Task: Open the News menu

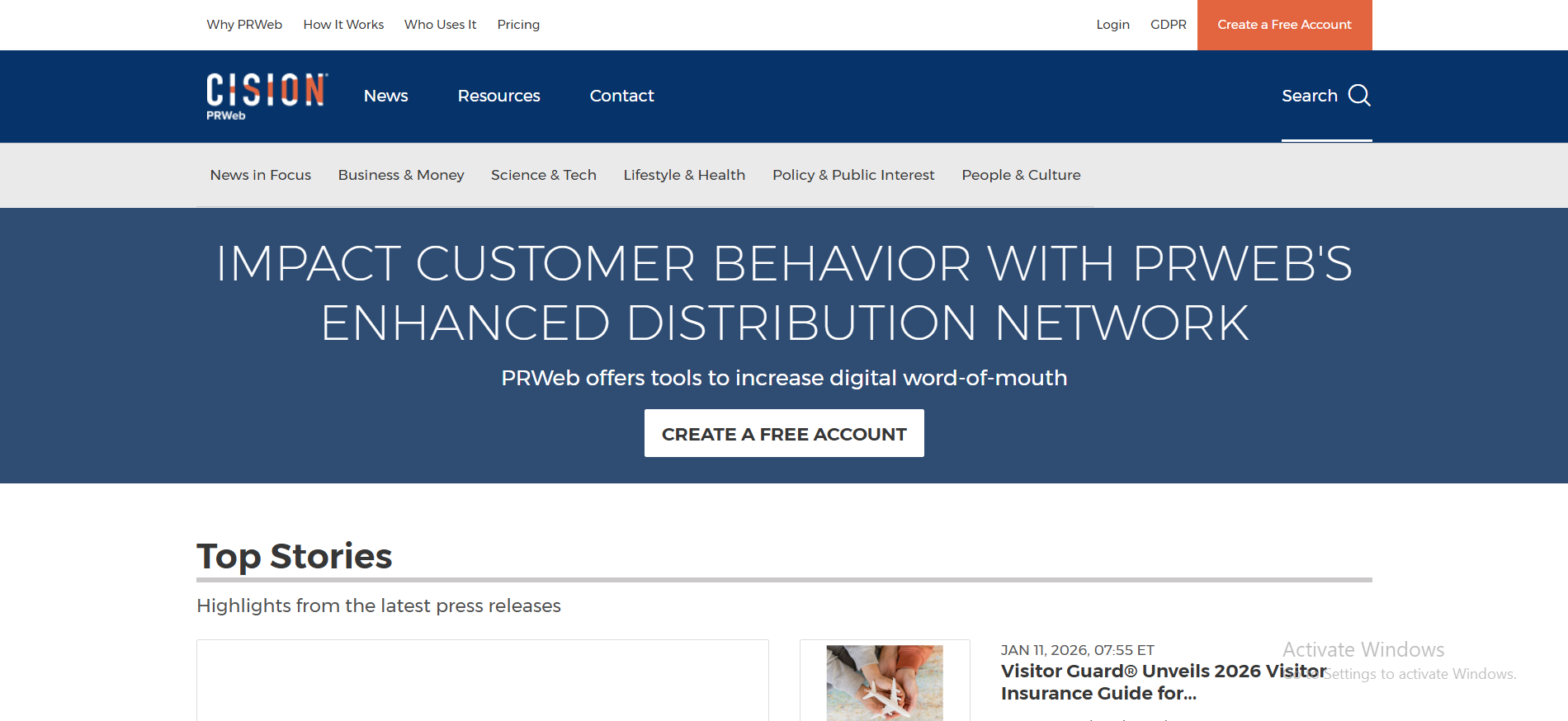Action: click(386, 96)
